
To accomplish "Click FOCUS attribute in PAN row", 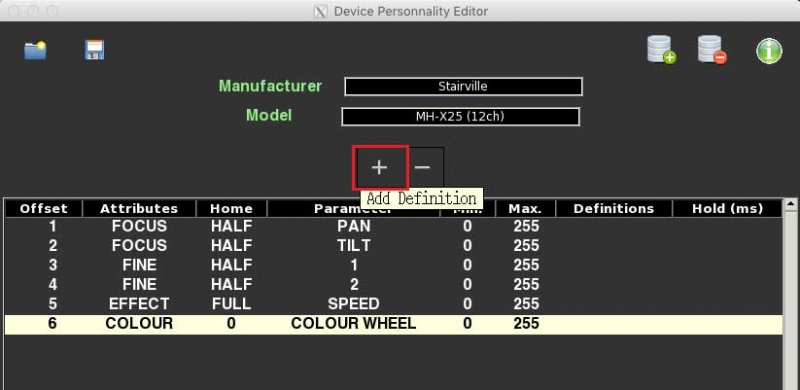I will pyautogui.click(x=139, y=226).
